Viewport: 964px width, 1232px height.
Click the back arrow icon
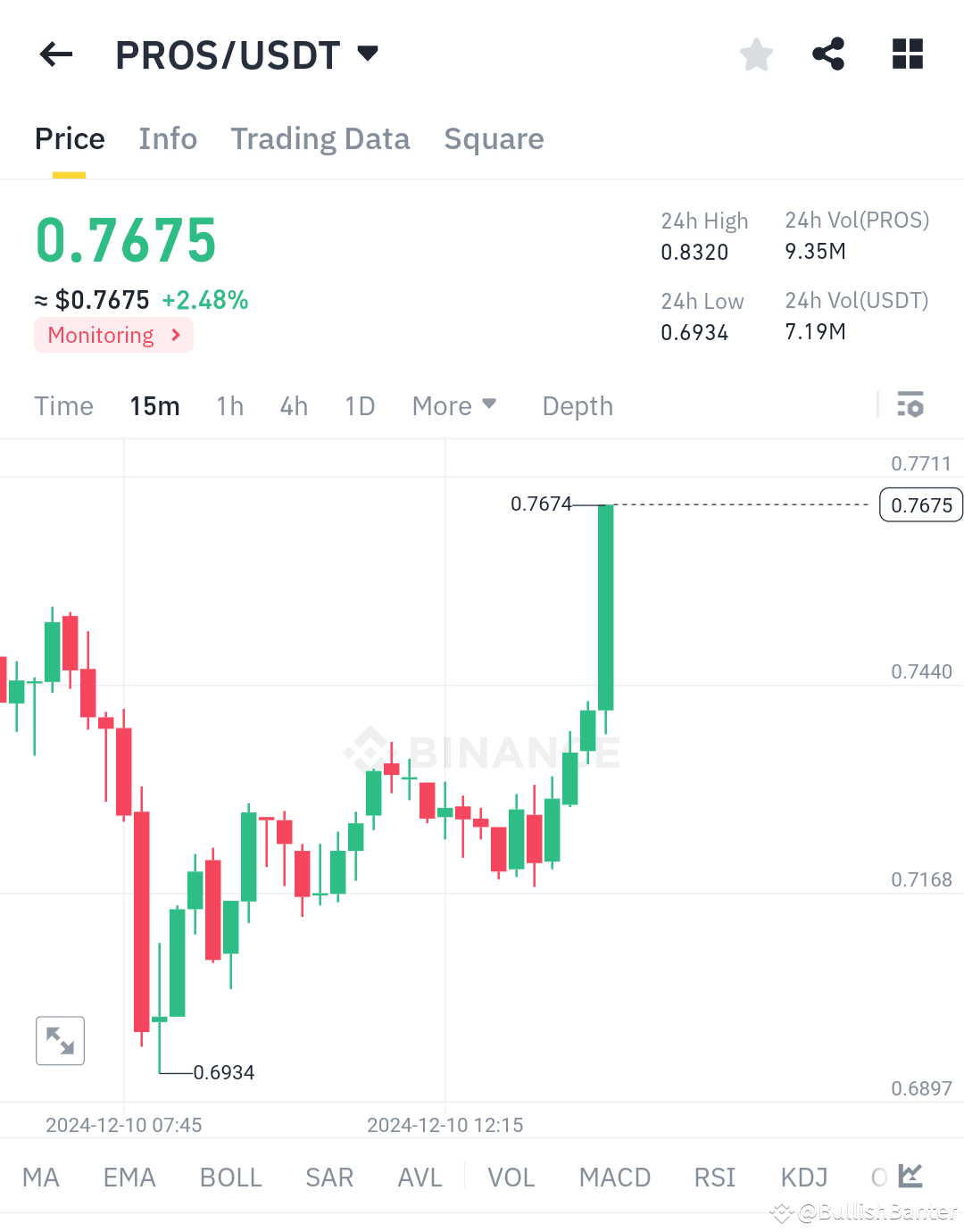tap(55, 54)
